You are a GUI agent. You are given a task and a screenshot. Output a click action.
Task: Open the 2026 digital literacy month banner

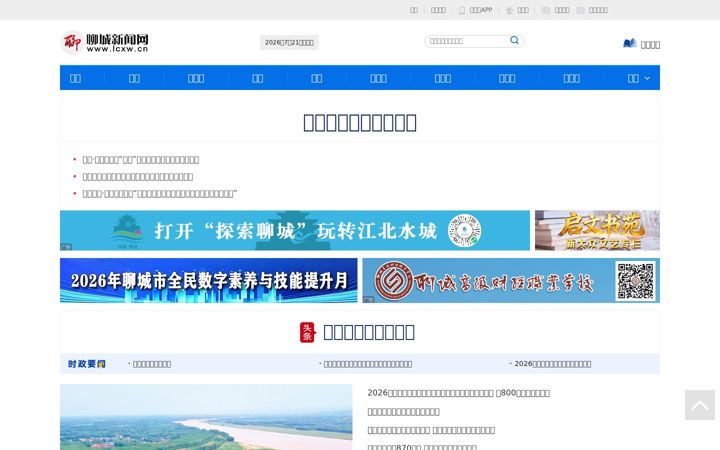pos(208,280)
